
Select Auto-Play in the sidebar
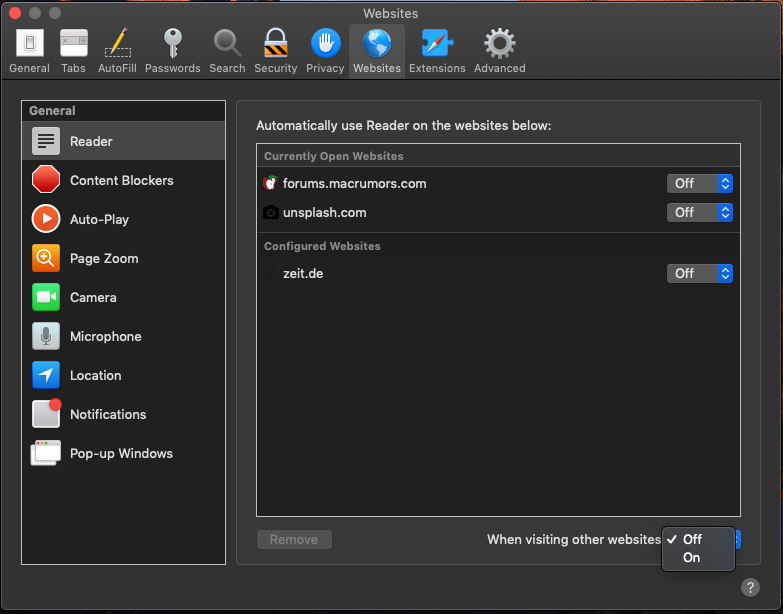tap(123, 219)
